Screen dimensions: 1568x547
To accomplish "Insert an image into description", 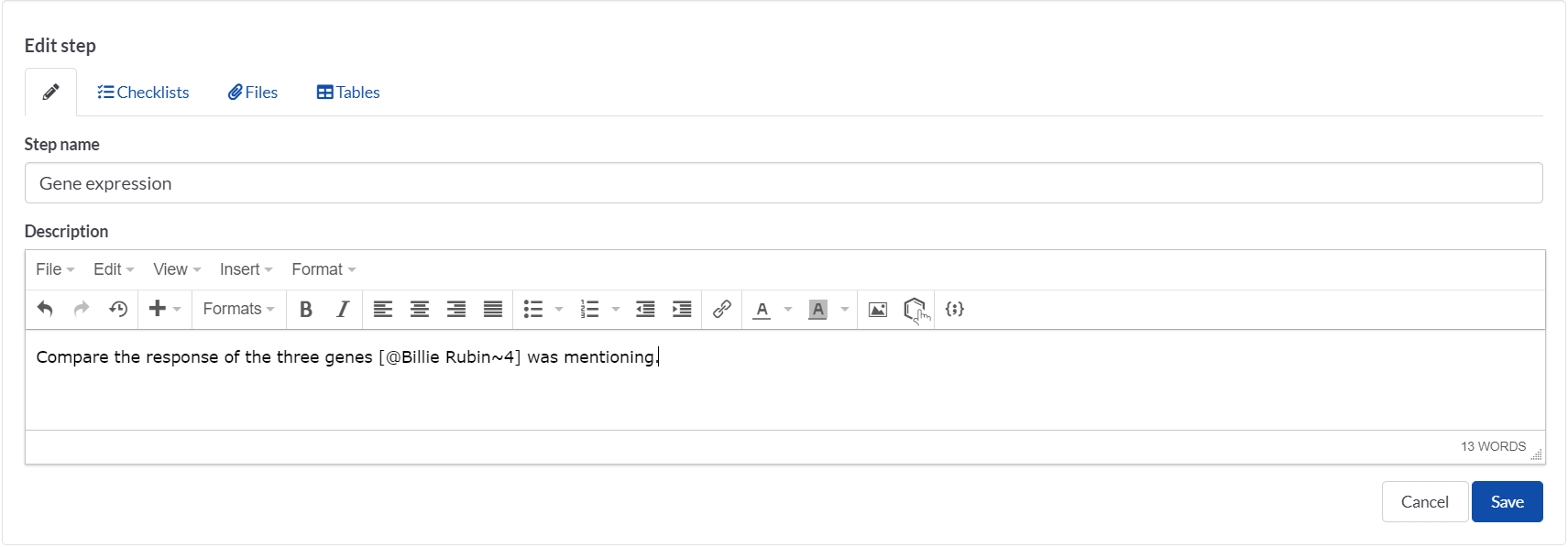I will (878, 310).
